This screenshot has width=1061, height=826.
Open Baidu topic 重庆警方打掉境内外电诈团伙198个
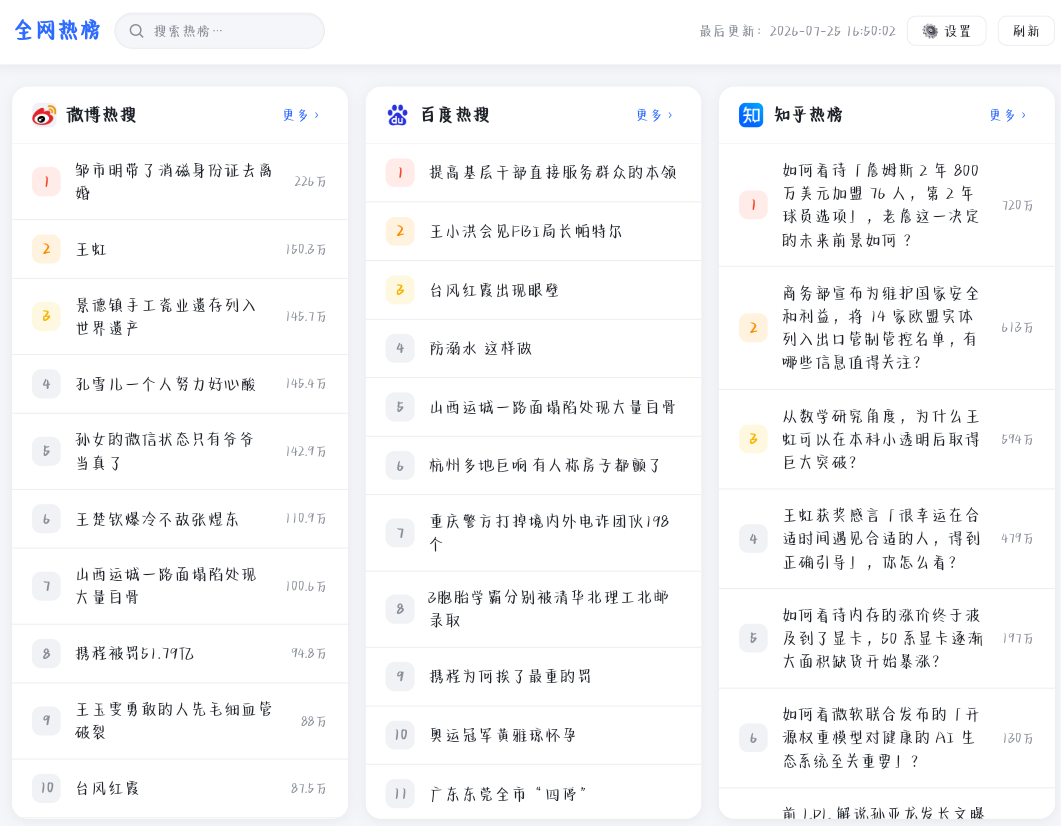coord(533,533)
